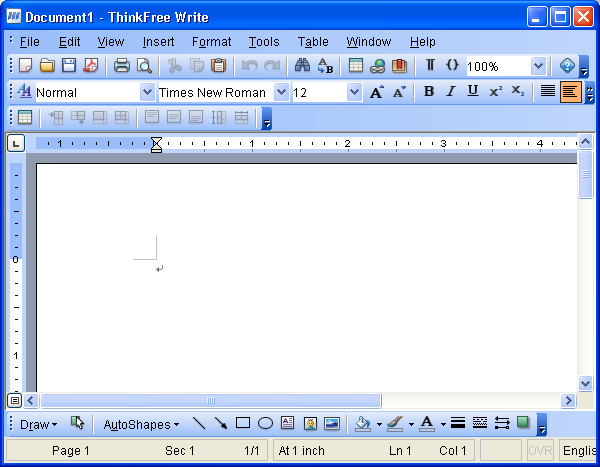
Task: Open print preview magnifier icon
Action: click(144, 65)
